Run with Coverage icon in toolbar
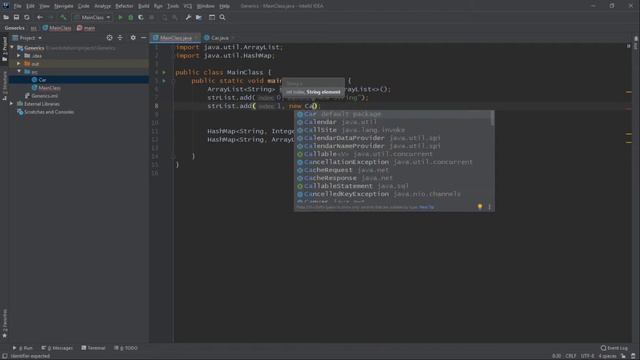Viewport: 640px width, 360px height. point(141,18)
